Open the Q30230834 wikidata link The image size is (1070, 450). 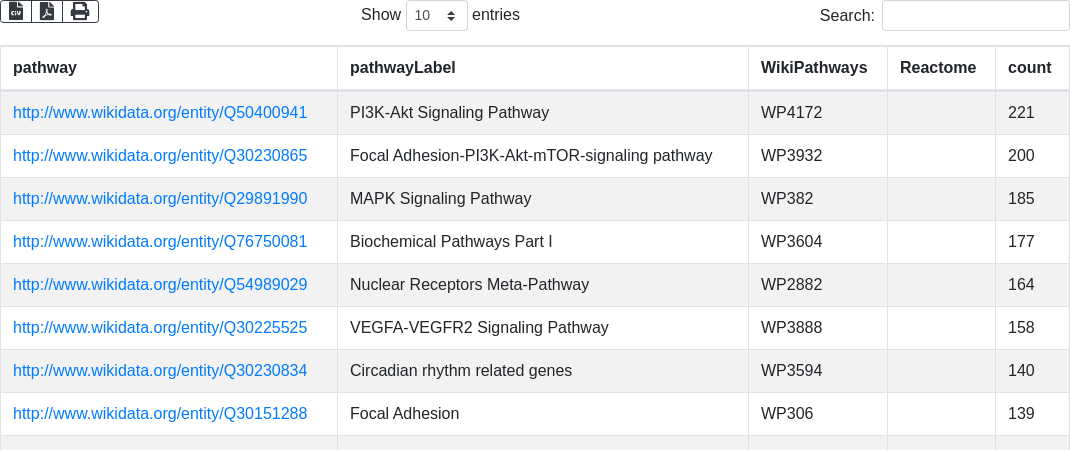(x=160, y=371)
